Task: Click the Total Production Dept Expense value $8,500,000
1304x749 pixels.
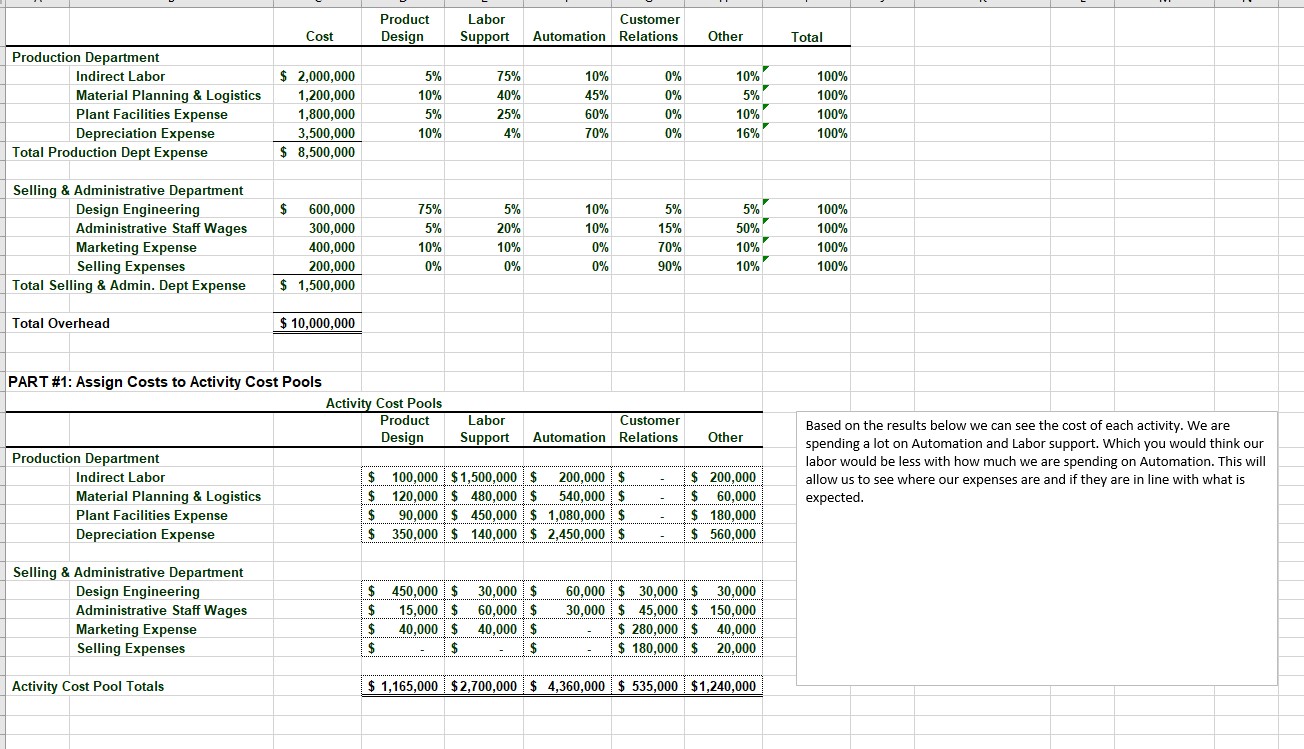Action: (x=320, y=152)
